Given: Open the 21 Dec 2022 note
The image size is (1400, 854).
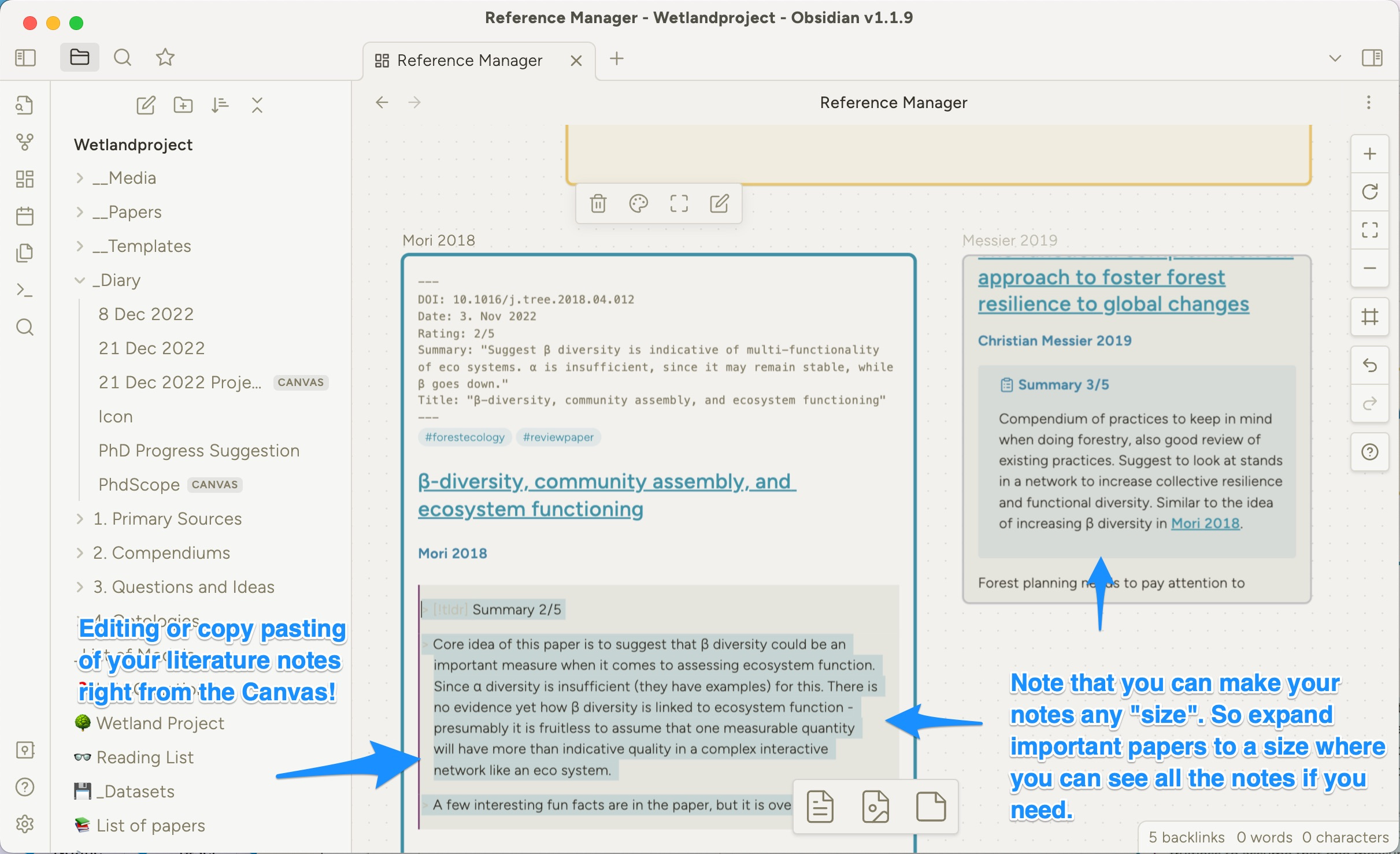Looking at the screenshot, I should point(151,348).
